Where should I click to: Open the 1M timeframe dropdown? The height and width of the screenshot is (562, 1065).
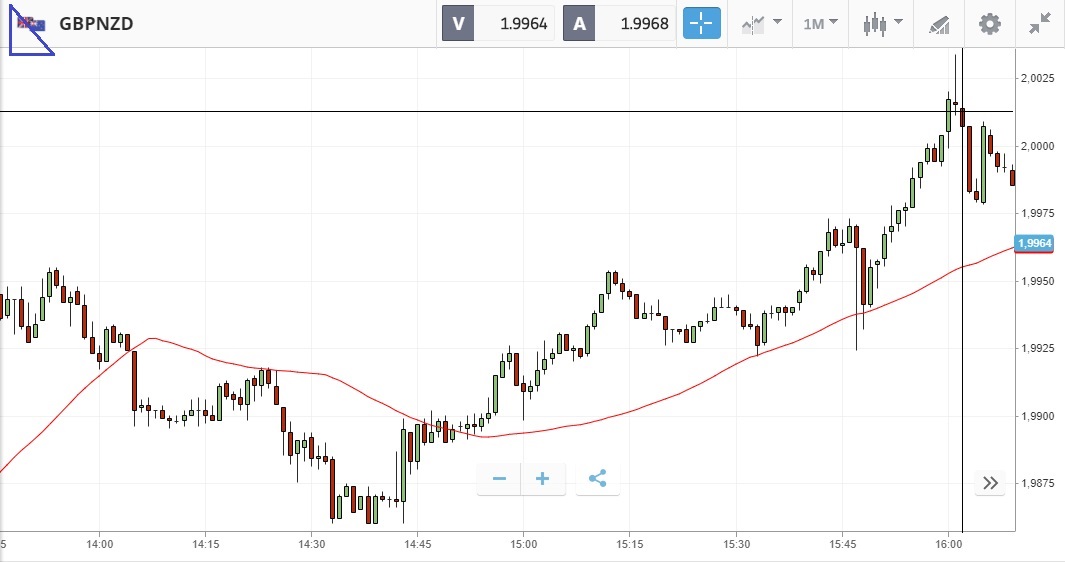(x=820, y=23)
